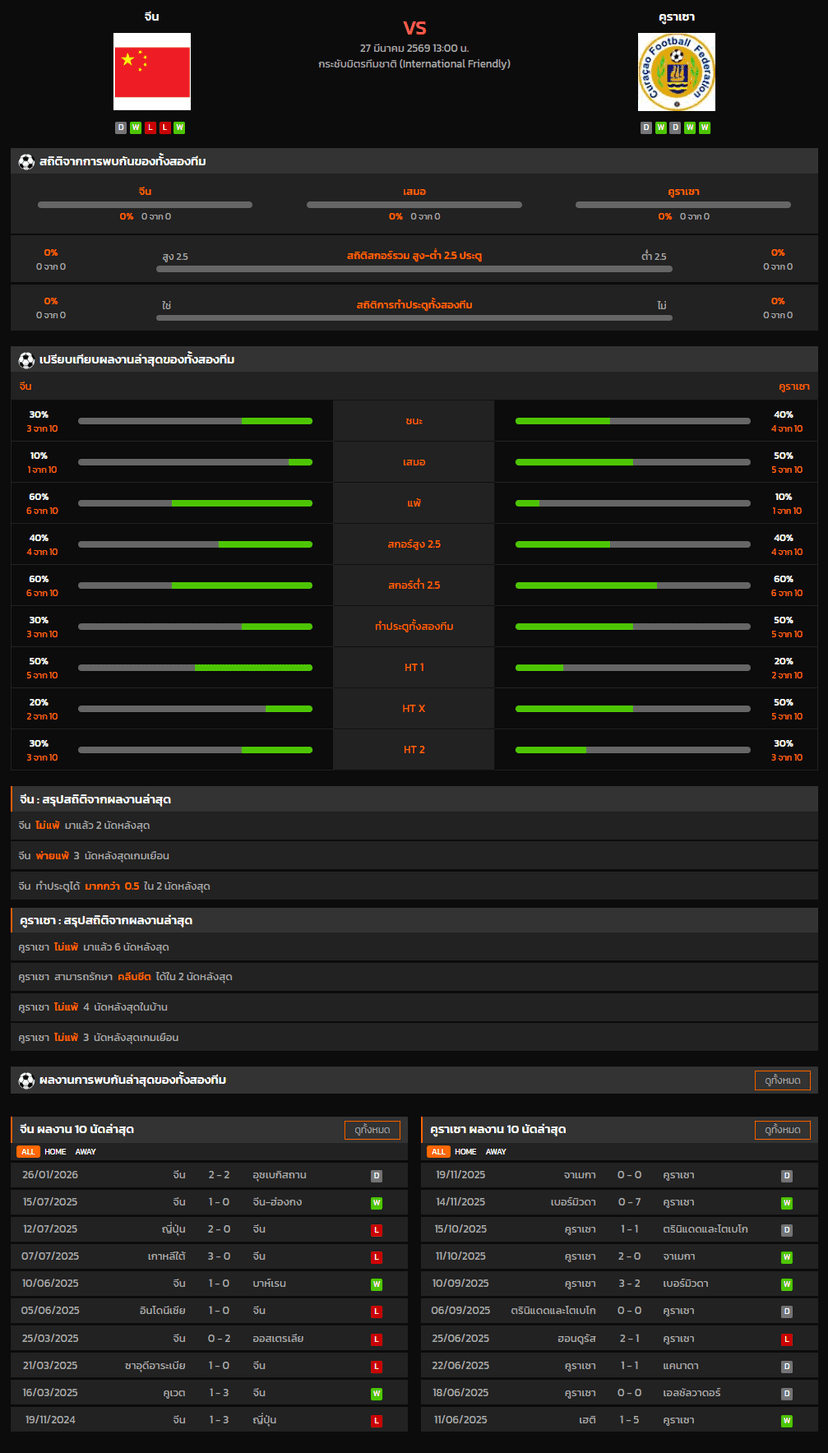
Task: Click soccer ball icon beside เปรียบเทียบผลงานล่าสุดของทั้งสองทีม
Action: coord(26,359)
